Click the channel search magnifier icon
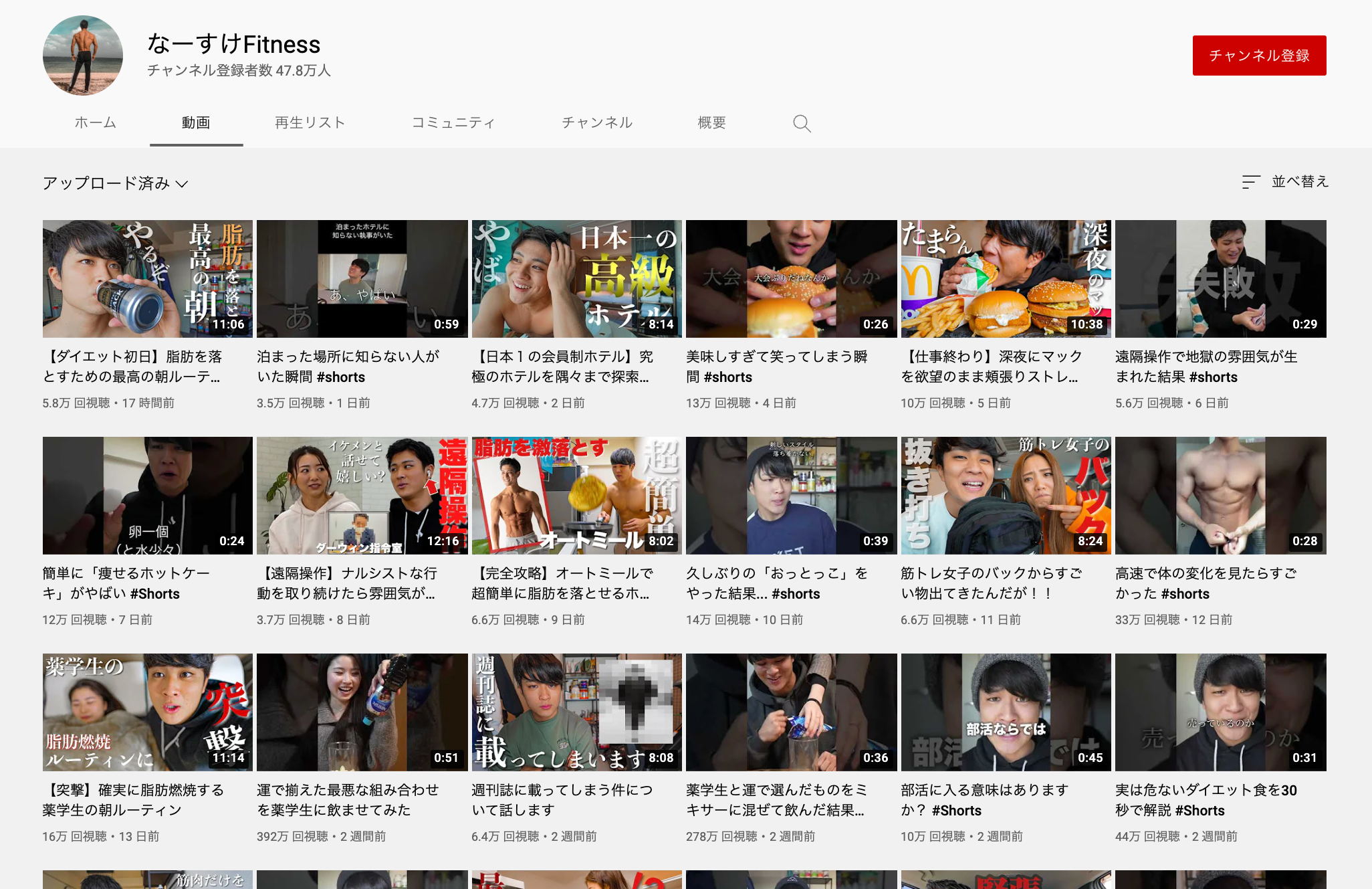The width and height of the screenshot is (1372, 889). [x=802, y=124]
